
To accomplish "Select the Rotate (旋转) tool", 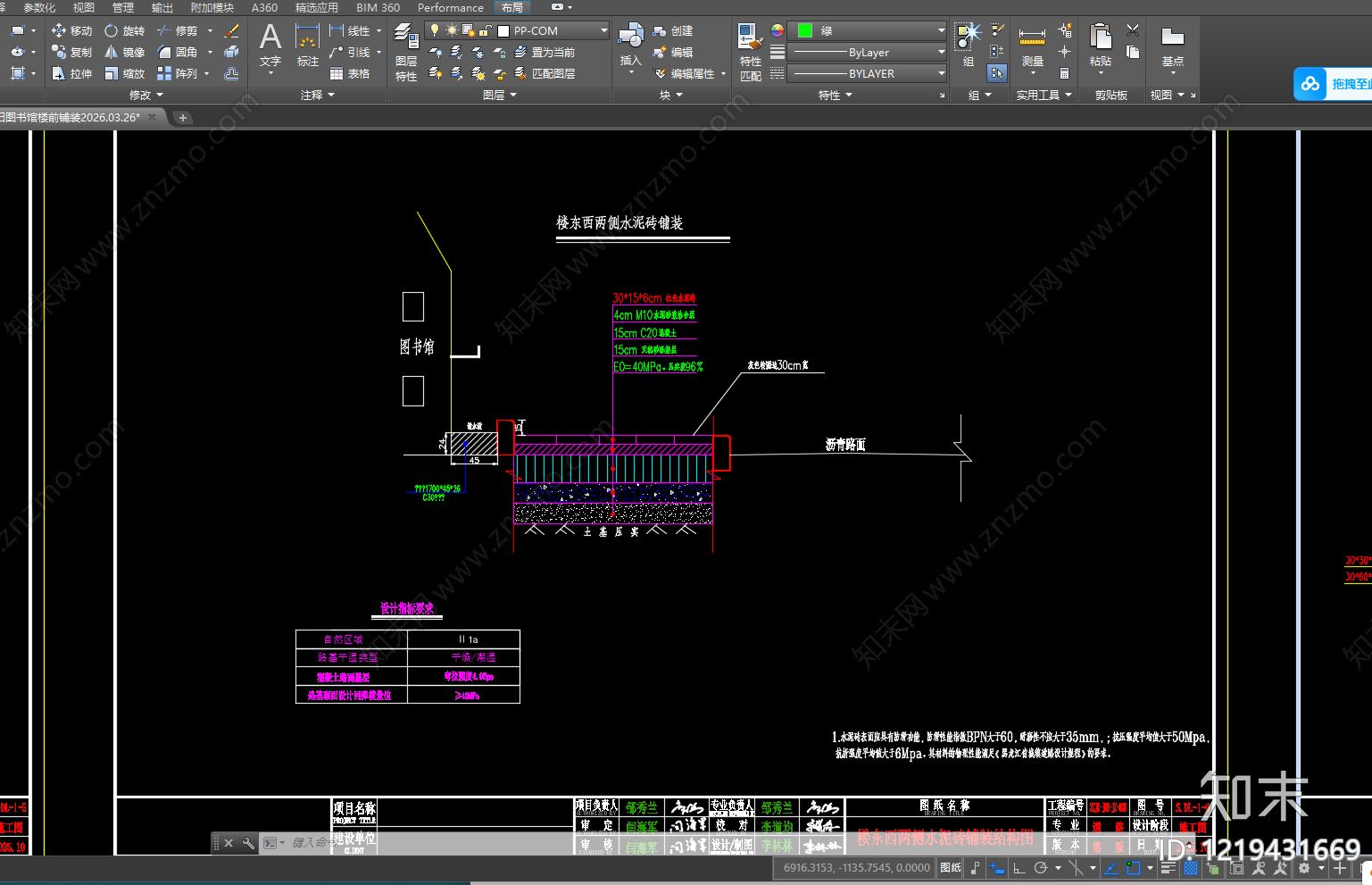I will (x=124, y=30).
